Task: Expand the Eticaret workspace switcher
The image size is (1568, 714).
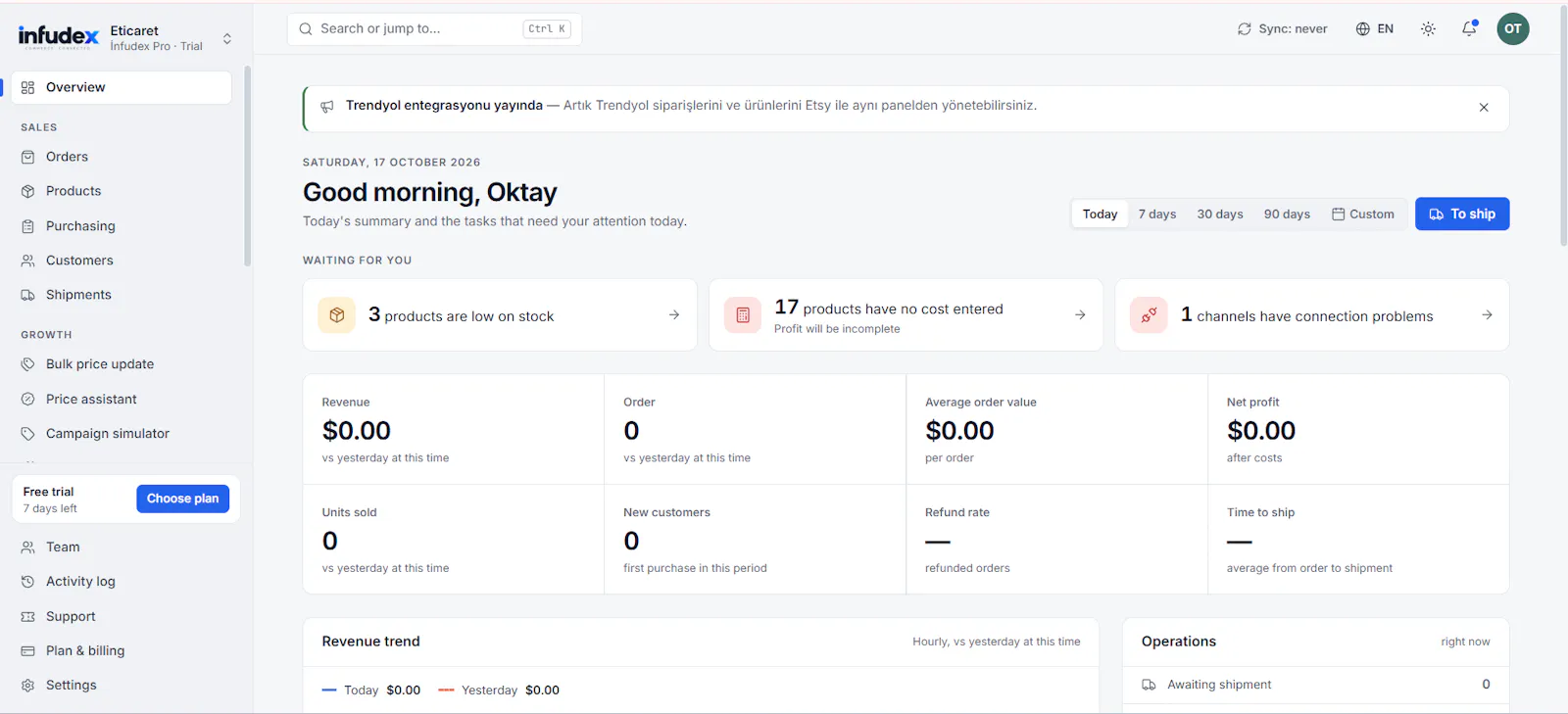Action: (x=227, y=38)
